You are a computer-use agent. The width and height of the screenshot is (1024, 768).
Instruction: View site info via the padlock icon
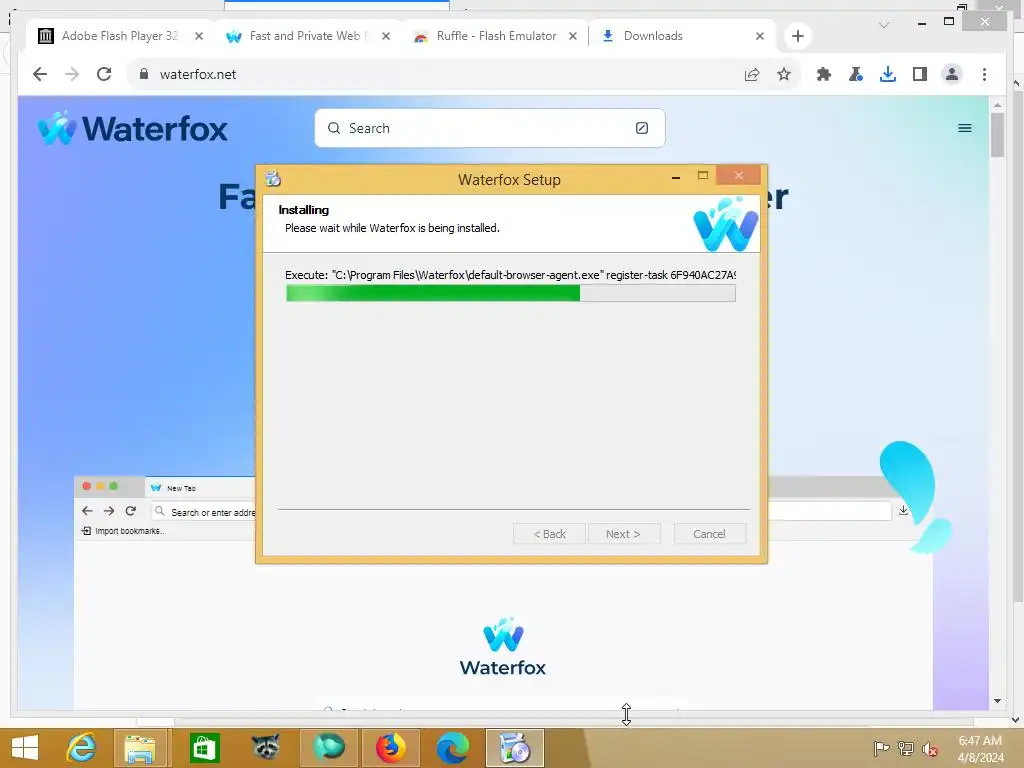point(144,74)
